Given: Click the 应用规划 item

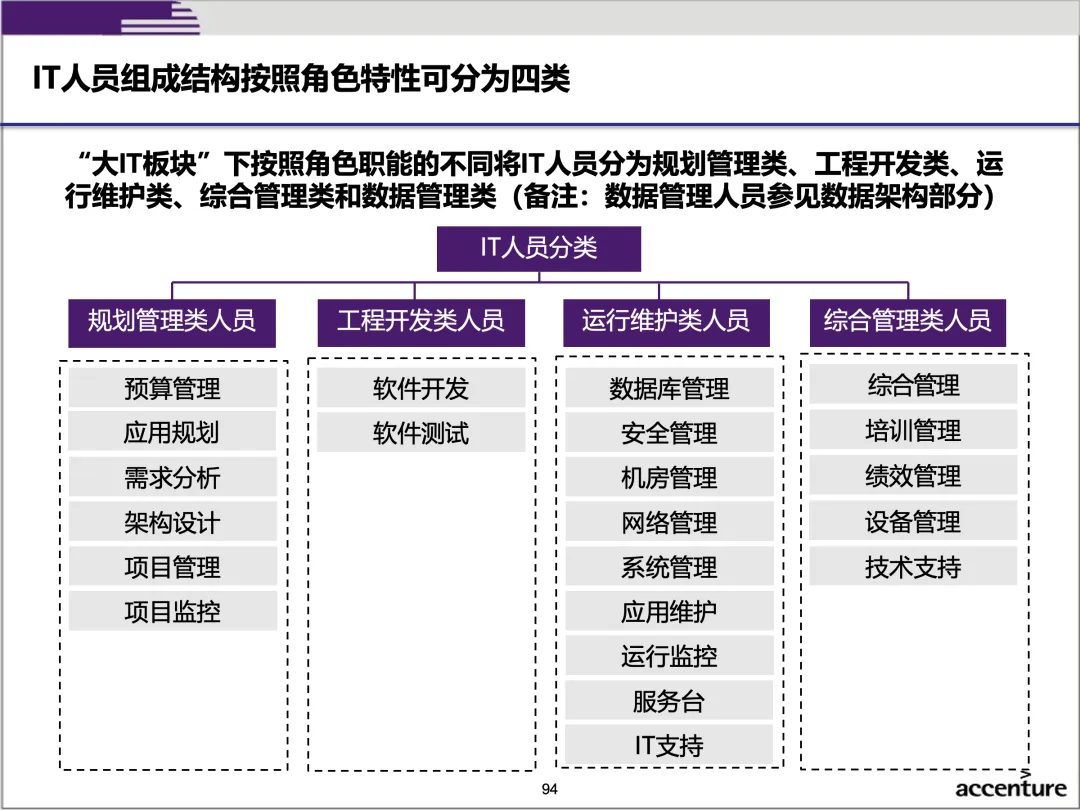Looking at the screenshot, I should point(173,432).
